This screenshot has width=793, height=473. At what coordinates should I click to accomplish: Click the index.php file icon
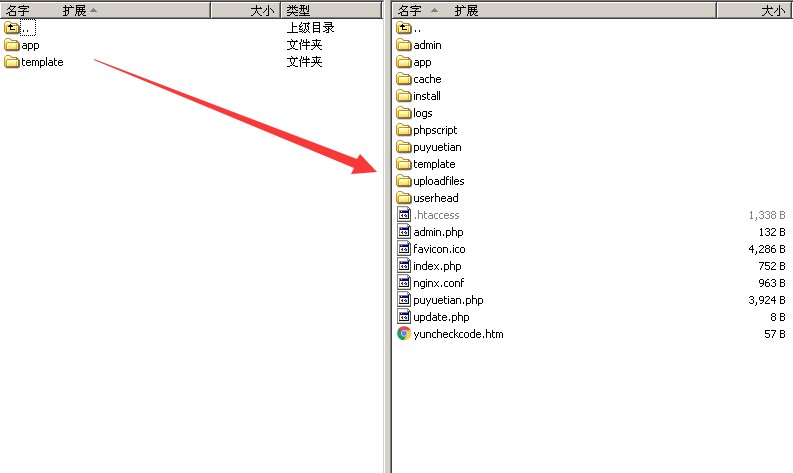[x=404, y=266]
